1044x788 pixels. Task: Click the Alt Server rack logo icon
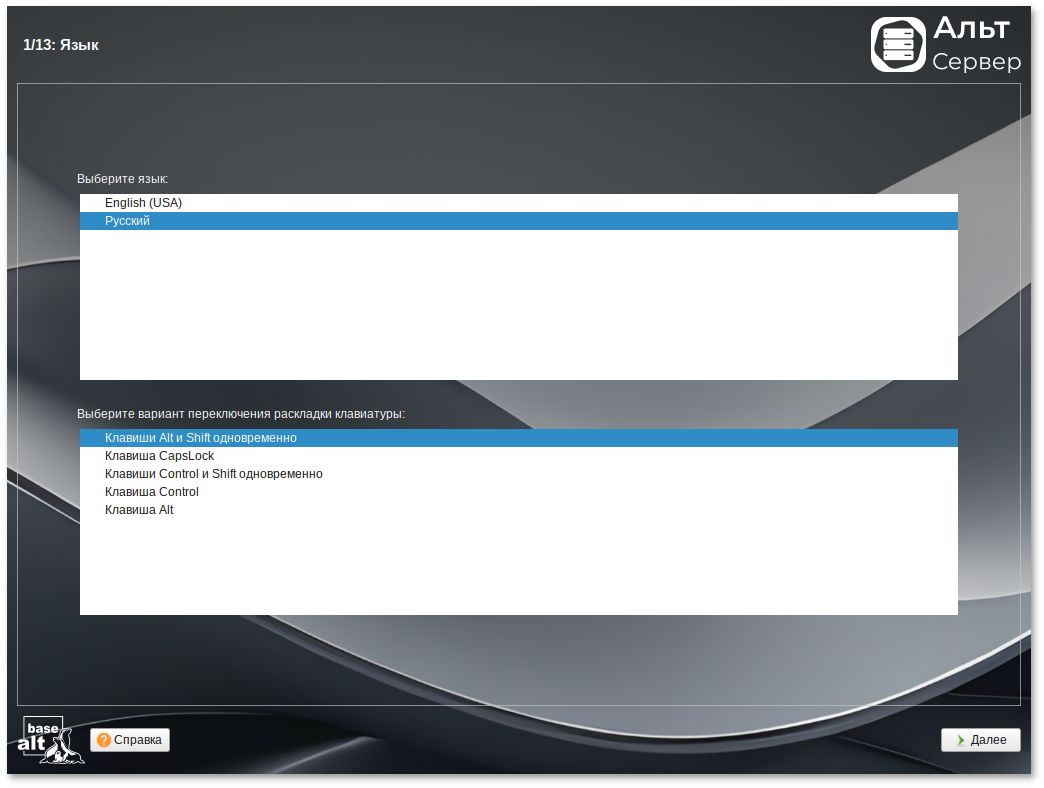[898, 45]
